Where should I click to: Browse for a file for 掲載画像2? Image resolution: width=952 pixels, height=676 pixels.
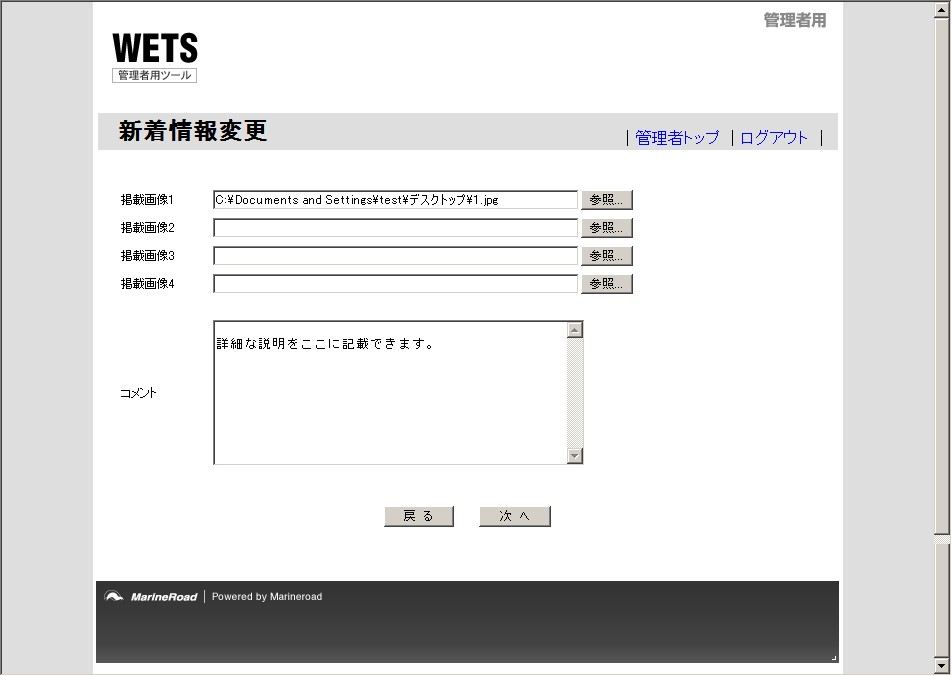[x=607, y=228]
